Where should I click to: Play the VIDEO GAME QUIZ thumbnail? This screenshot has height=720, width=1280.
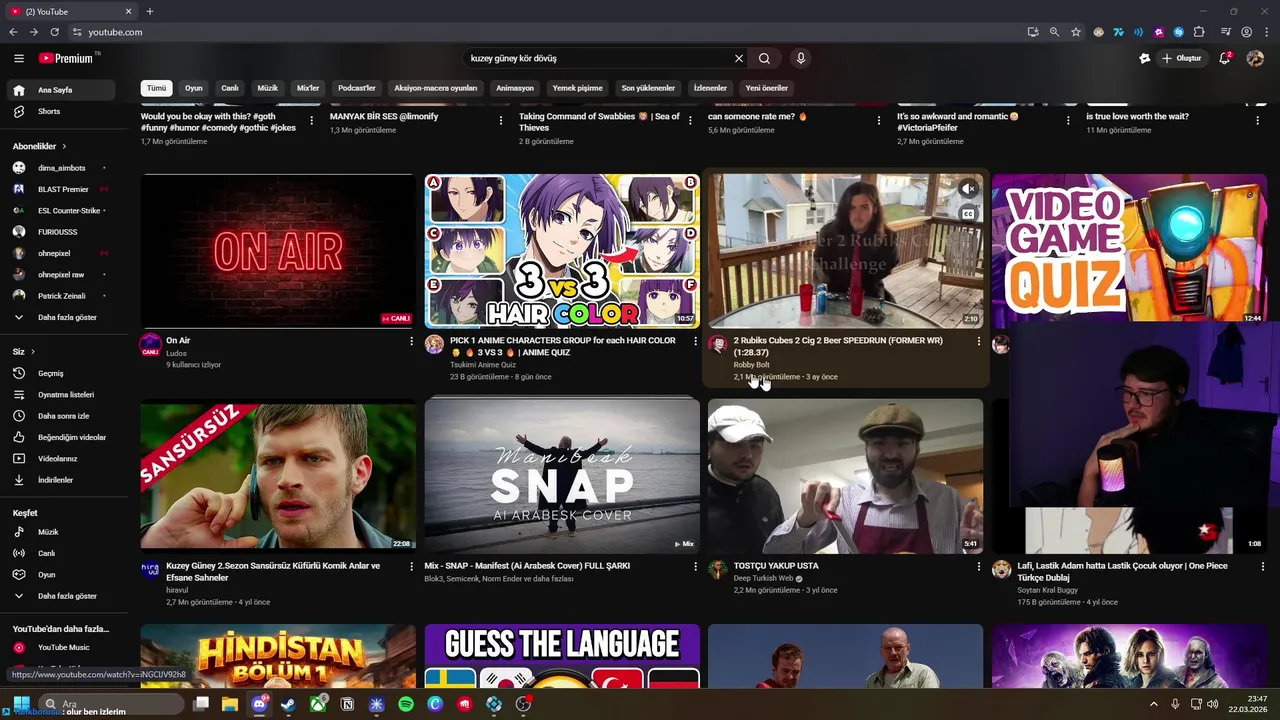(x=1129, y=250)
